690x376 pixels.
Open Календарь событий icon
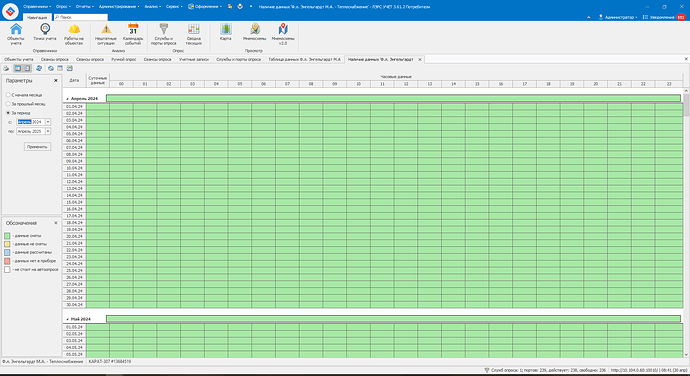133,34
